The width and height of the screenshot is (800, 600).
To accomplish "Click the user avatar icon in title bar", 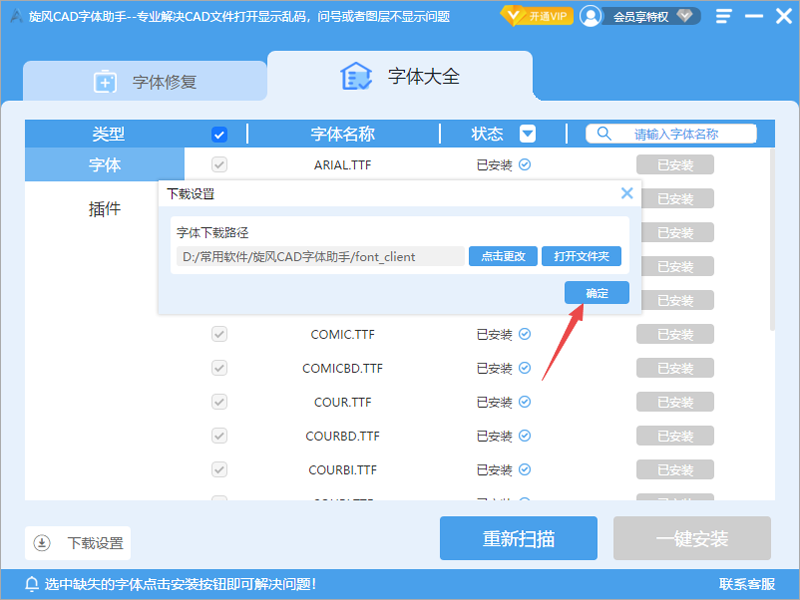I will coord(590,15).
